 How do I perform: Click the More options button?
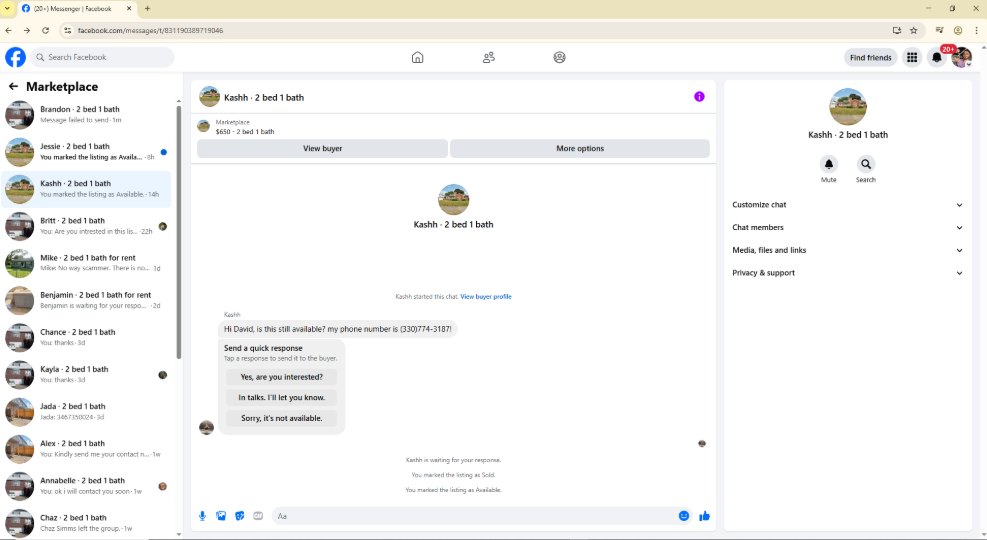pos(580,149)
